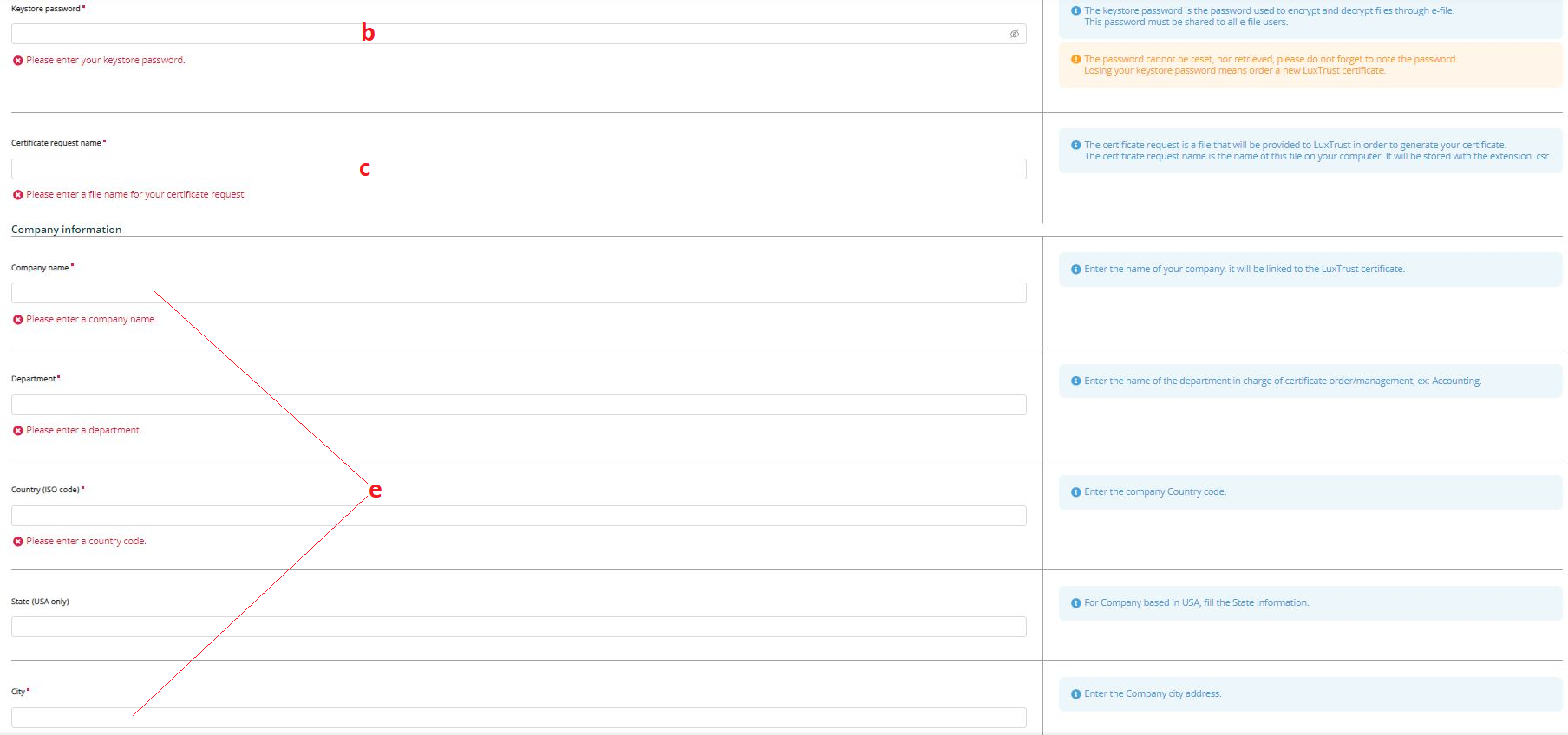Click error icon for keystore password message
The width and height of the screenshot is (1568, 735).
tap(18, 61)
